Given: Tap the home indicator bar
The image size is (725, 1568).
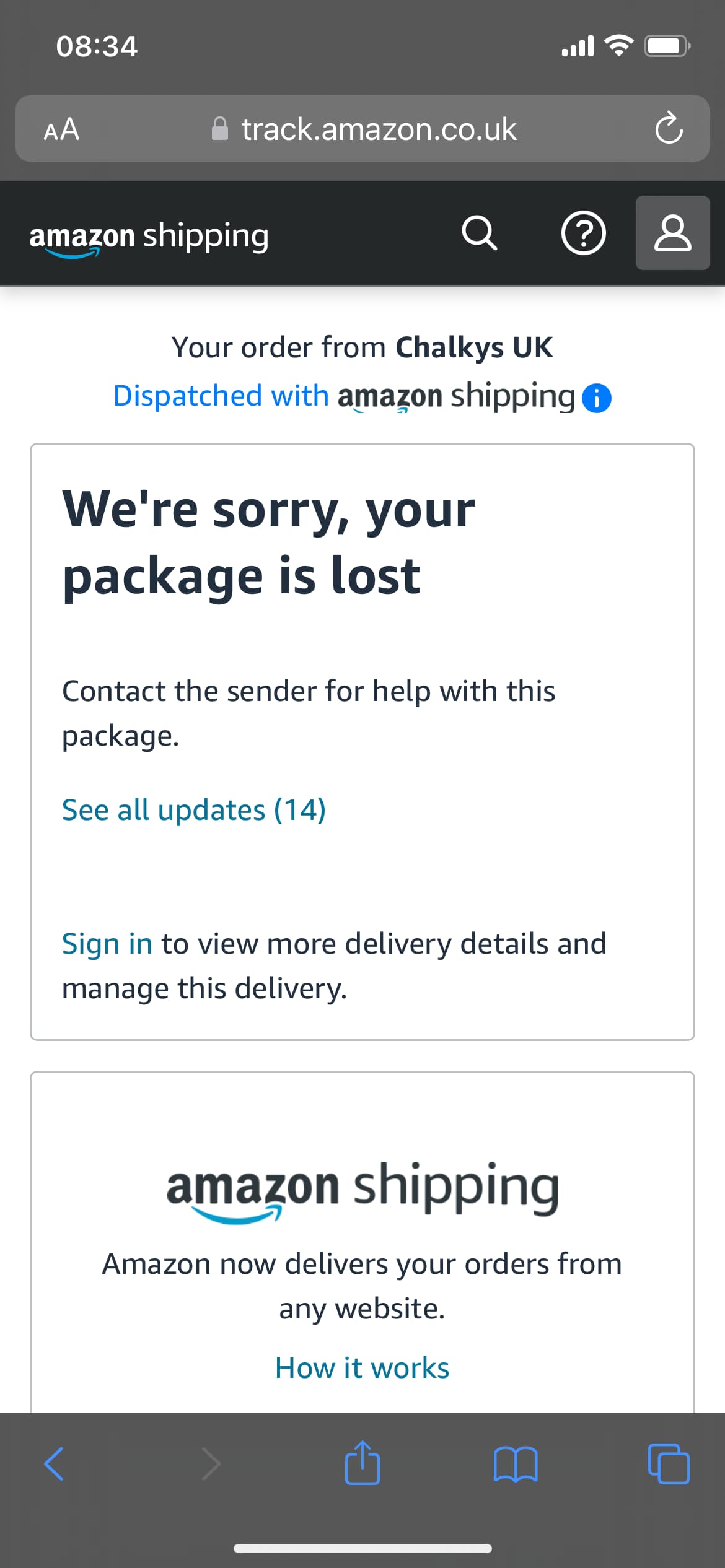Looking at the screenshot, I should pyautogui.click(x=362, y=1548).
